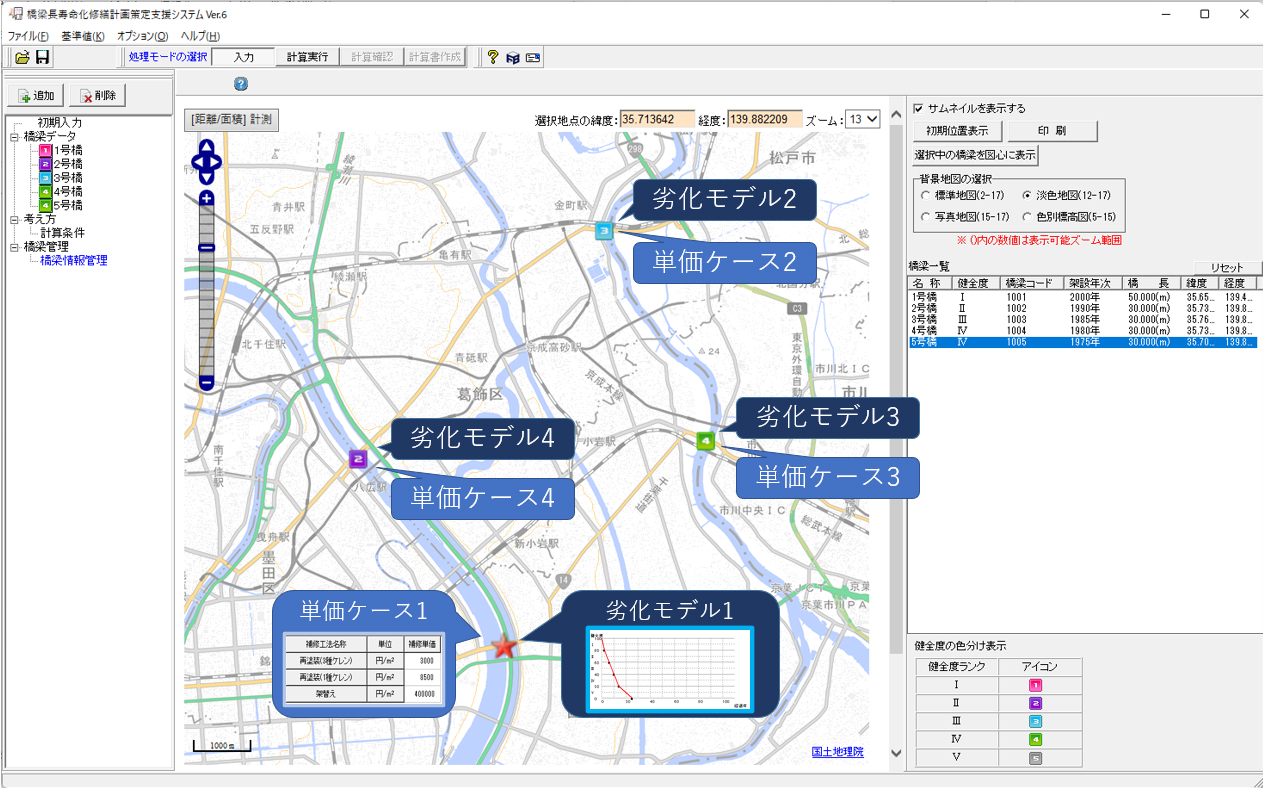The height and width of the screenshot is (788, 1263).
Task: Click the round blue help icon above map
Action: pyautogui.click(x=241, y=84)
